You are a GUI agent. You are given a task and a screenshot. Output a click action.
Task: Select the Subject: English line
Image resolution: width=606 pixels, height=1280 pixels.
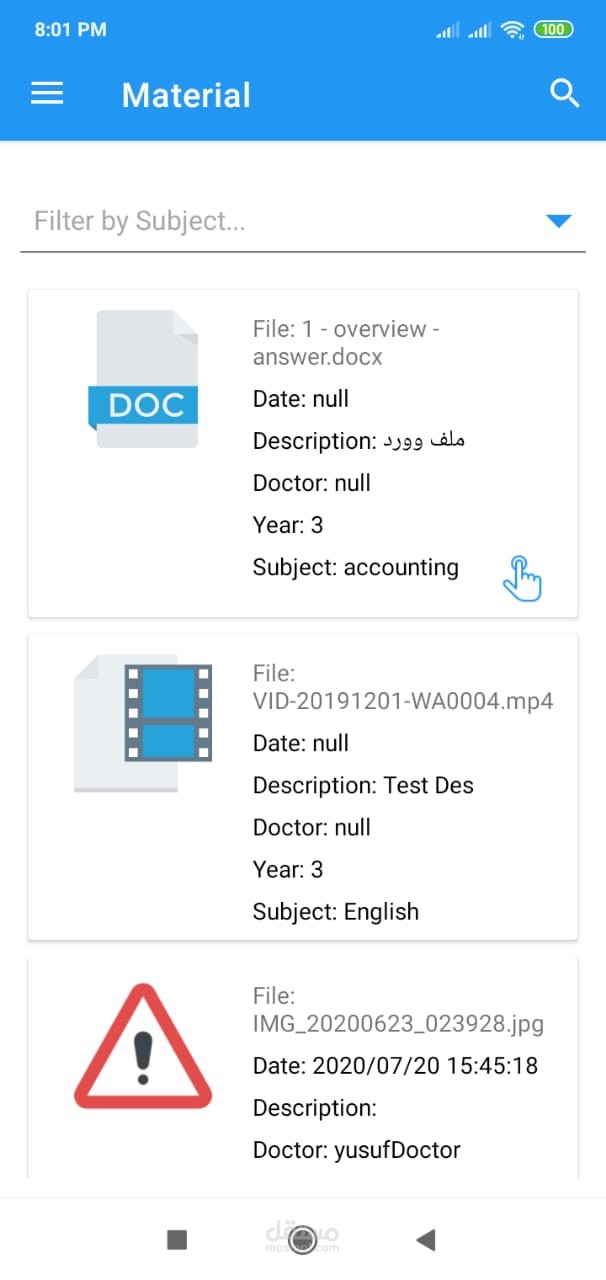pos(336,912)
